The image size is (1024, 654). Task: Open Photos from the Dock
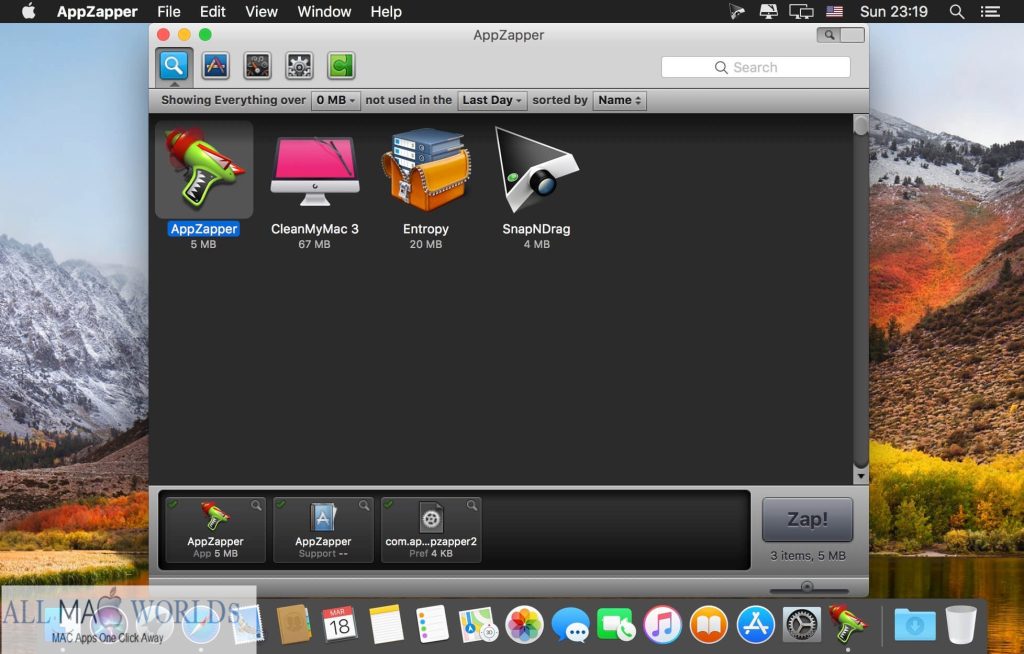[524, 625]
